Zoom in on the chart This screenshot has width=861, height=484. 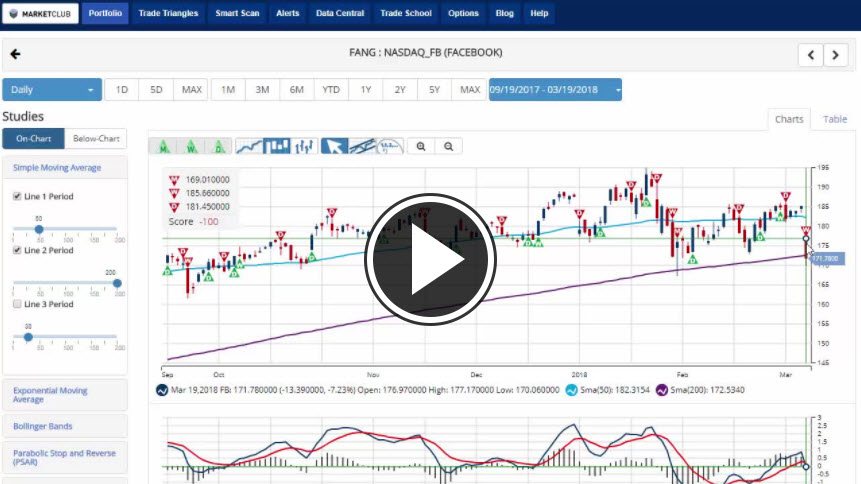click(421, 146)
